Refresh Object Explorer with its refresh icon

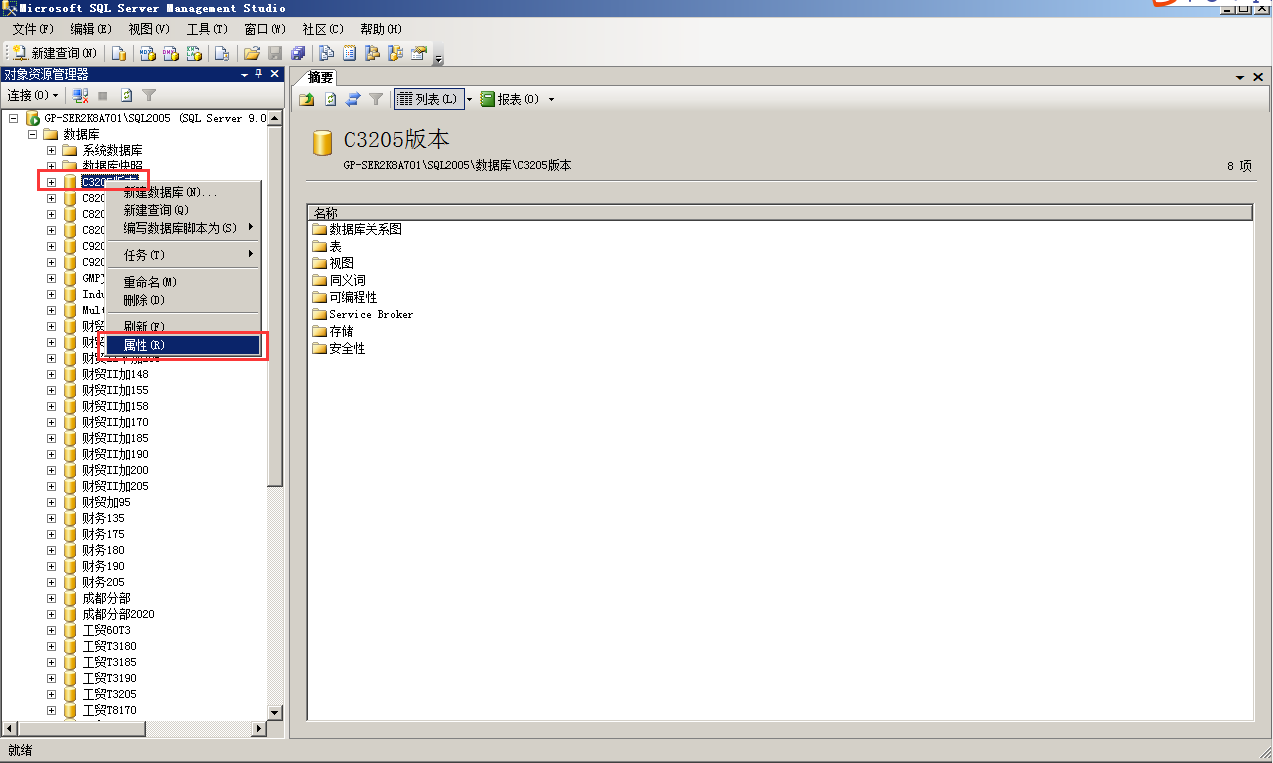point(127,95)
